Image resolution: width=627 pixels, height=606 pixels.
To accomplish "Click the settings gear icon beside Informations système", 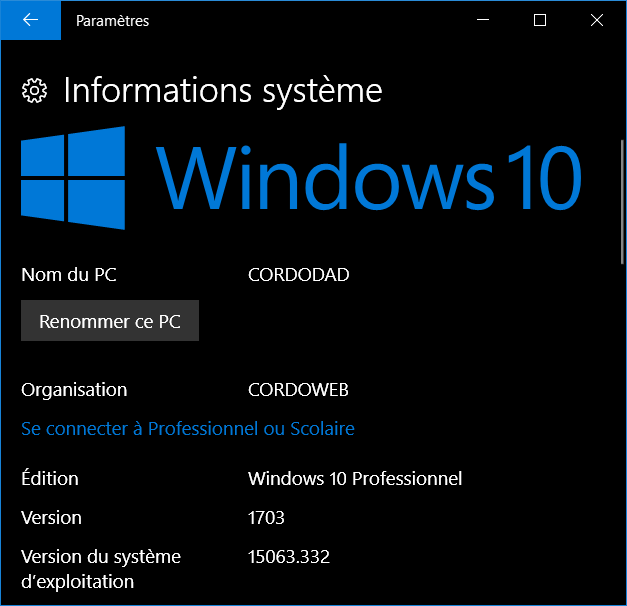I will pos(34,91).
